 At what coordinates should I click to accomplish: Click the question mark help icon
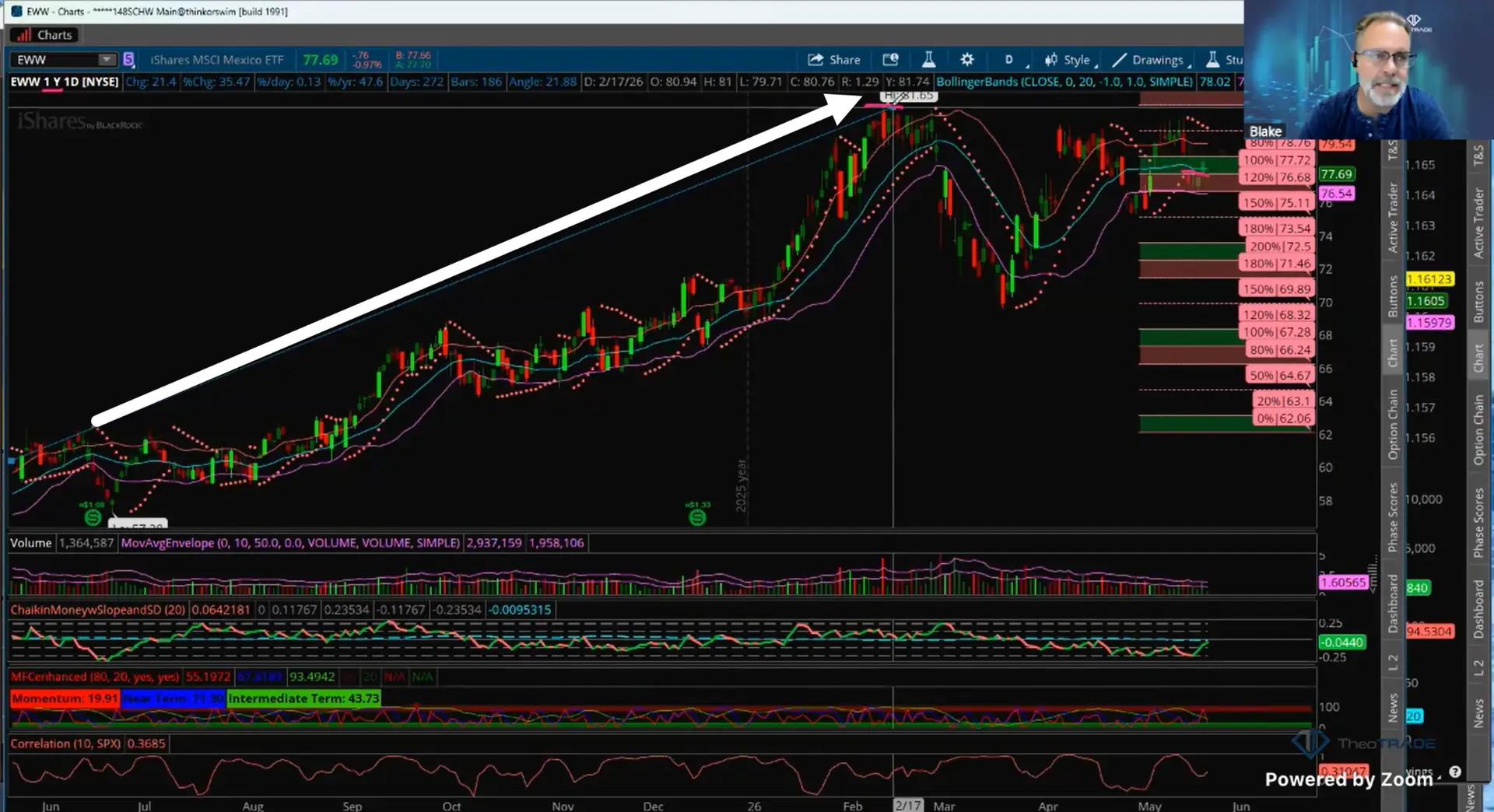(x=1455, y=772)
